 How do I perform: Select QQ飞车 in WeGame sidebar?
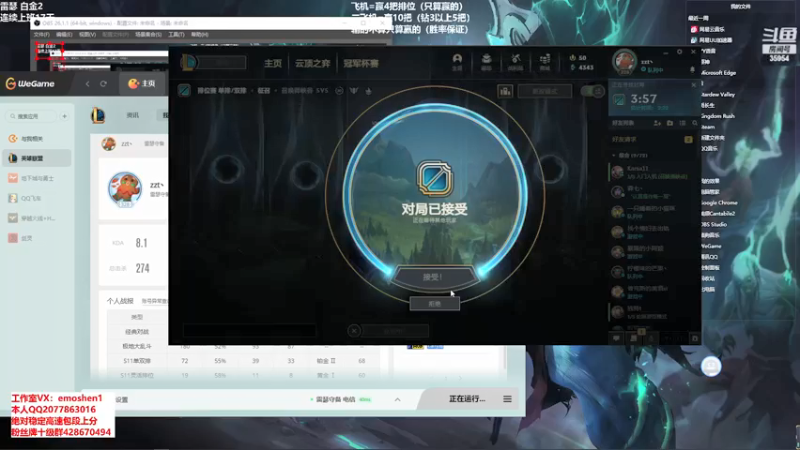click(x=37, y=198)
